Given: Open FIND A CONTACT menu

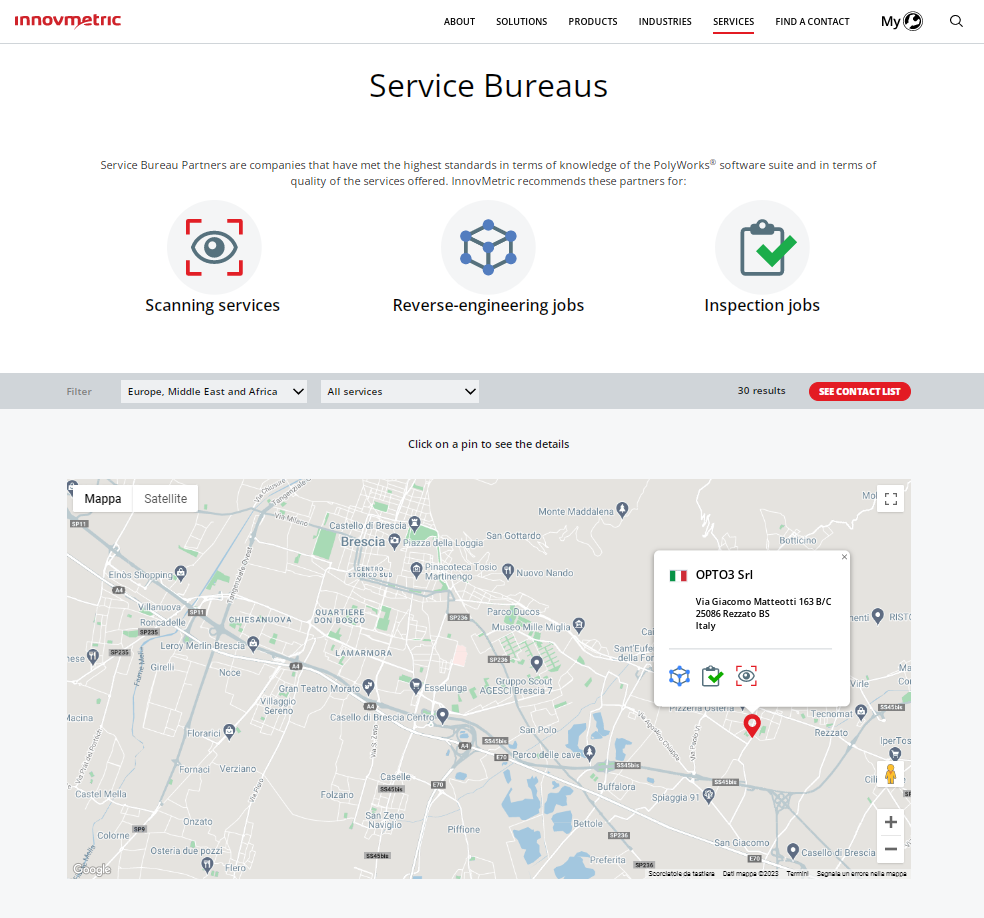Looking at the screenshot, I should tap(812, 21).
